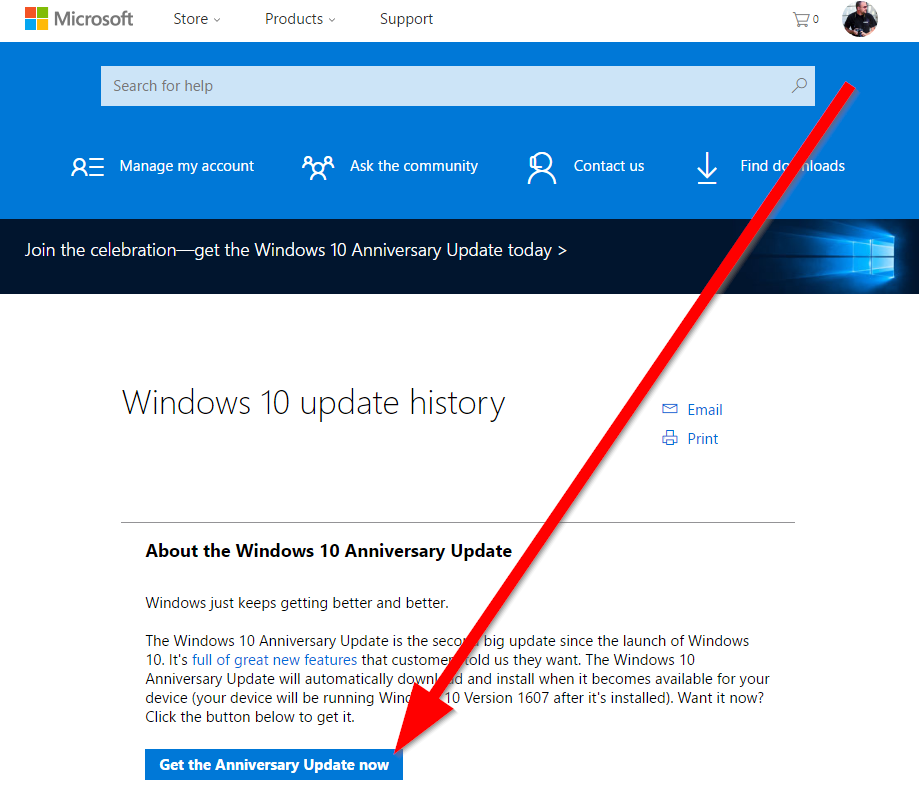
Task: Click the Manage my account icon
Action: [x=88, y=166]
